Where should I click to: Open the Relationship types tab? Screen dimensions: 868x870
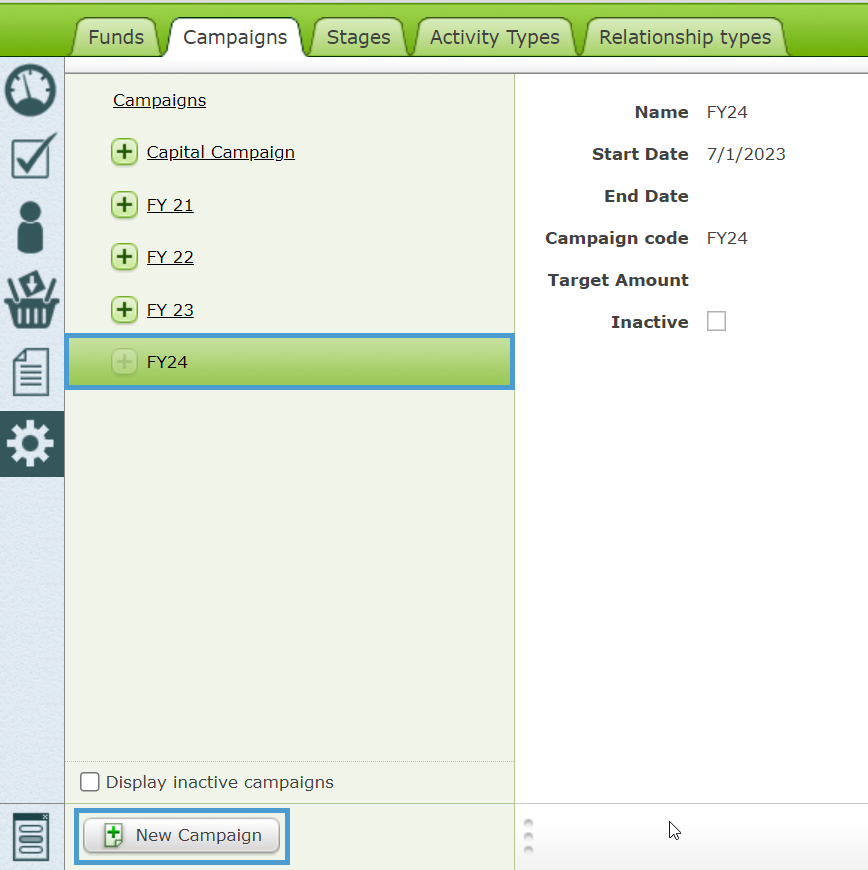point(685,37)
